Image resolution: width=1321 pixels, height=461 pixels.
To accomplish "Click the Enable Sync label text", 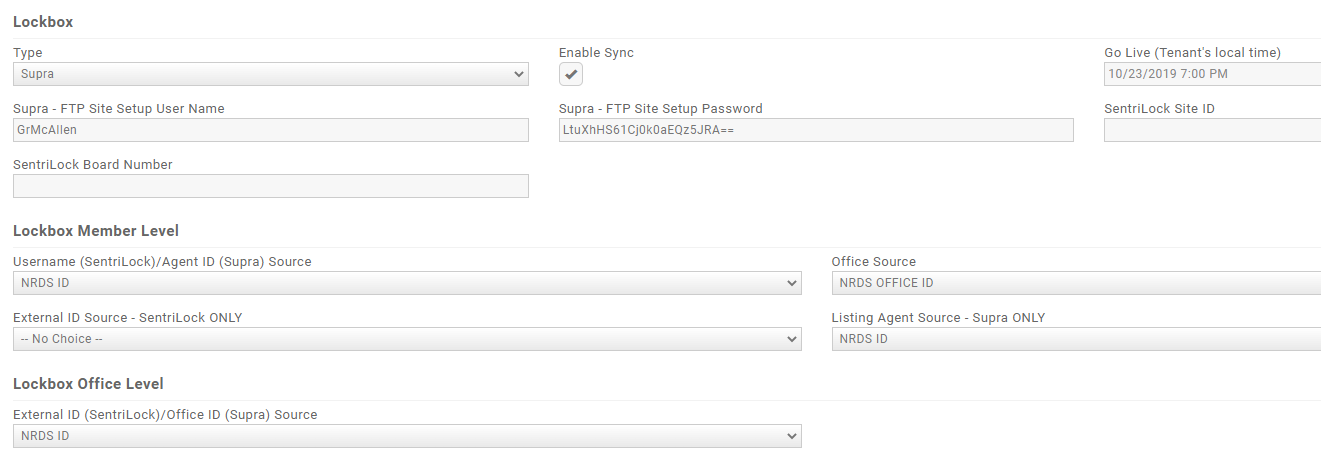I will tap(596, 53).
